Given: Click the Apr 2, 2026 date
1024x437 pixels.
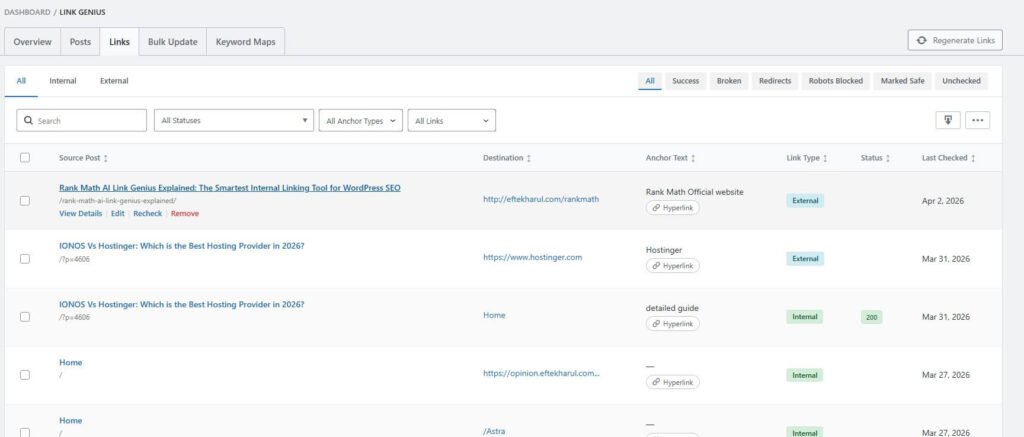Looking at the screenshot, I should click(x=941, y=201).
